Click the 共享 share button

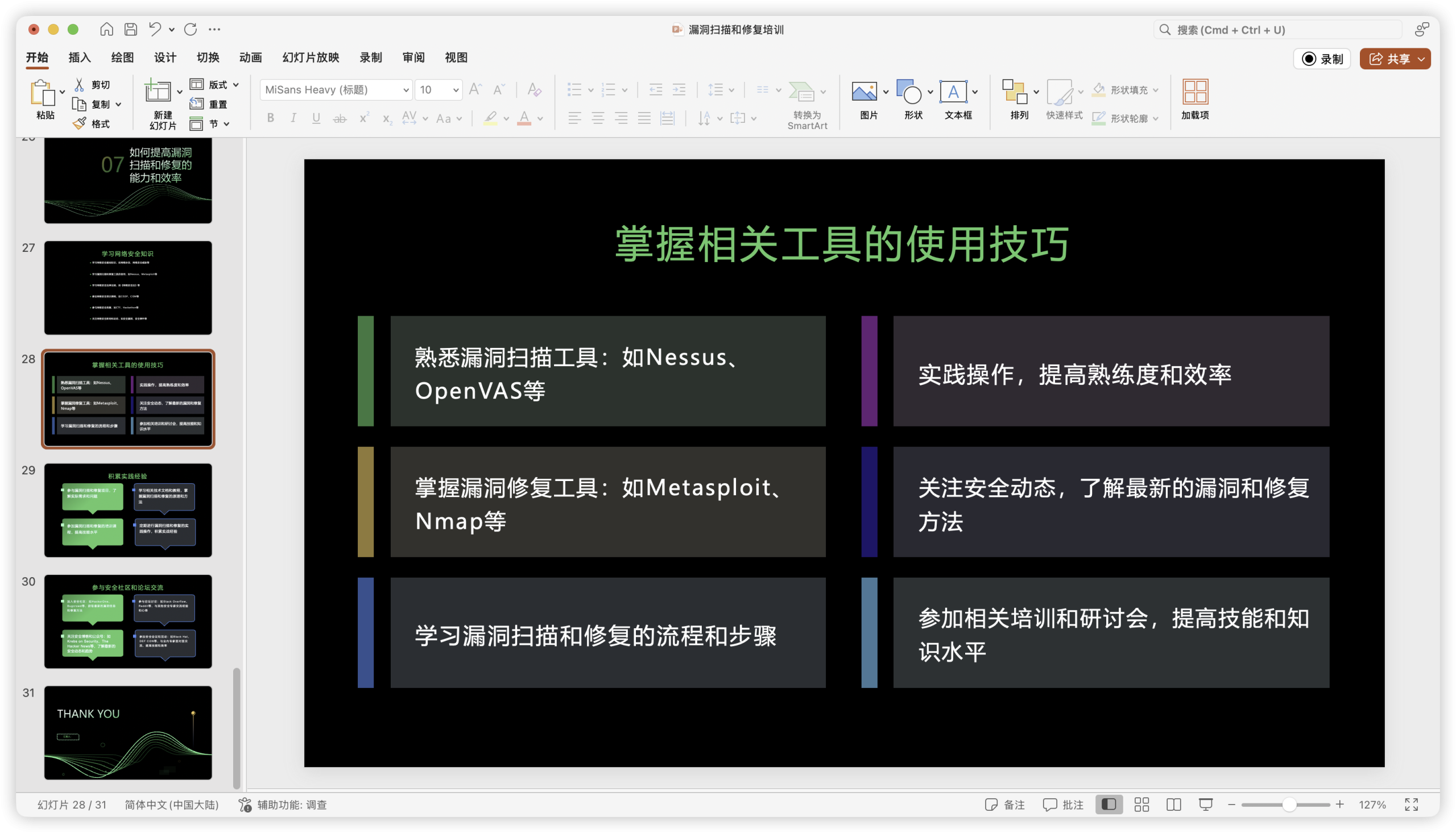click(x=1389, y=59)
